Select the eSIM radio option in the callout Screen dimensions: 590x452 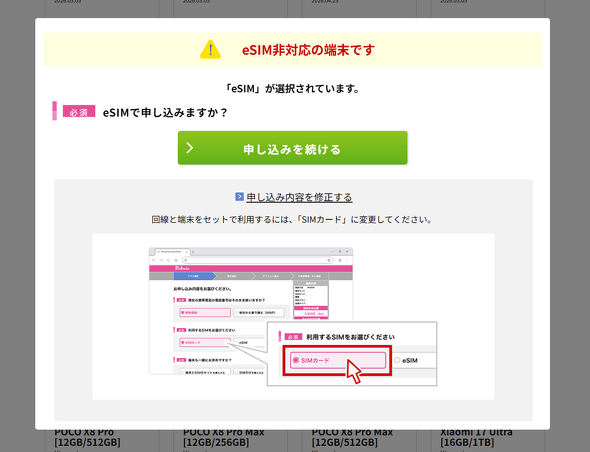tap(406, 360)
